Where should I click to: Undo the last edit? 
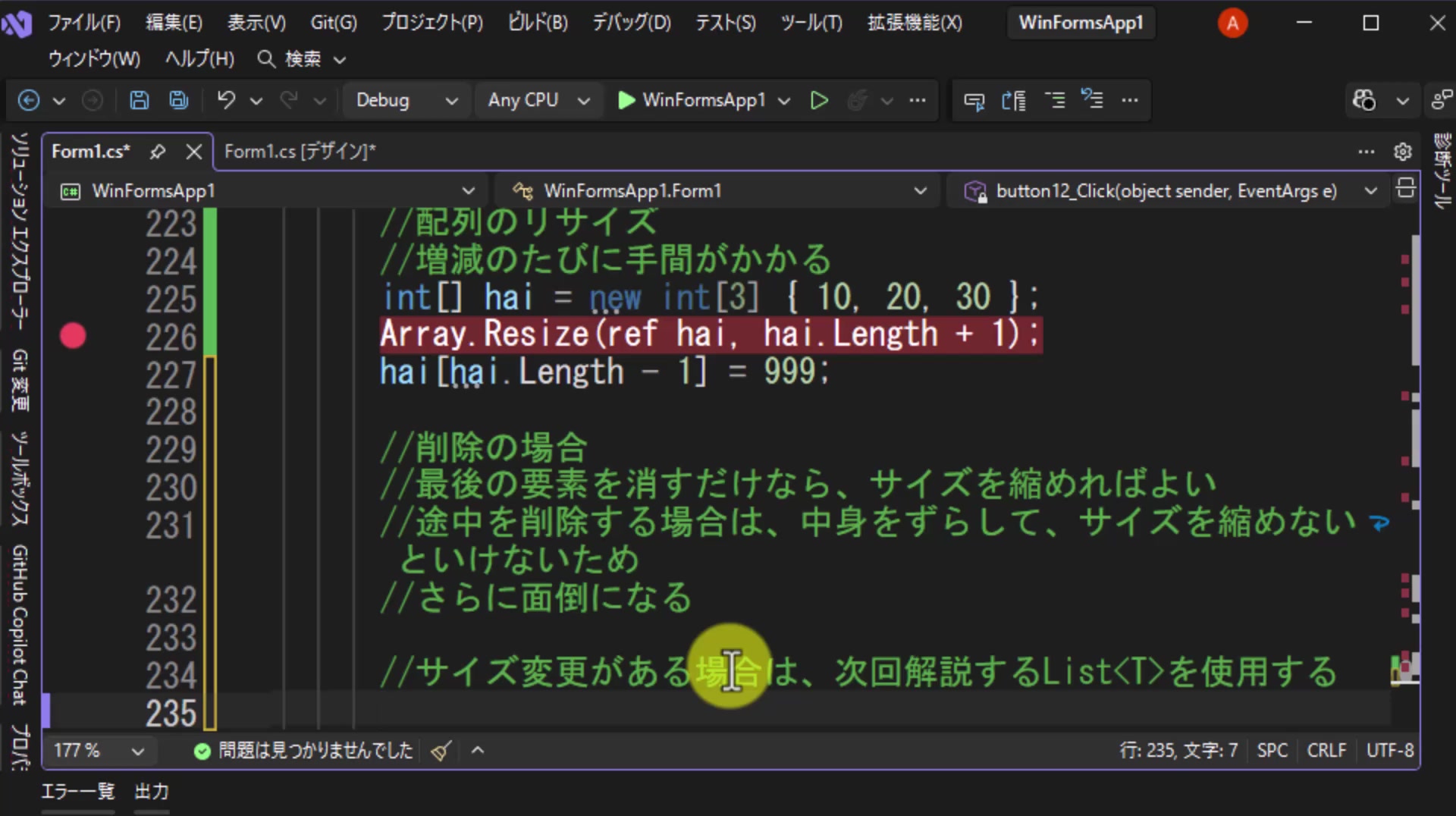point(226,100)
